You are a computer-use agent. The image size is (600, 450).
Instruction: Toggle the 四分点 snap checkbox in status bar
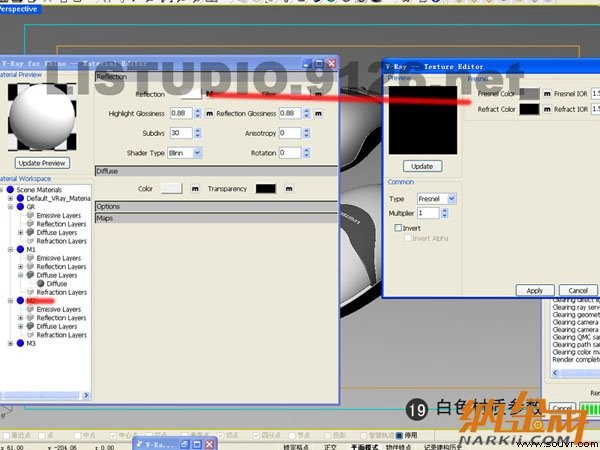256,435
